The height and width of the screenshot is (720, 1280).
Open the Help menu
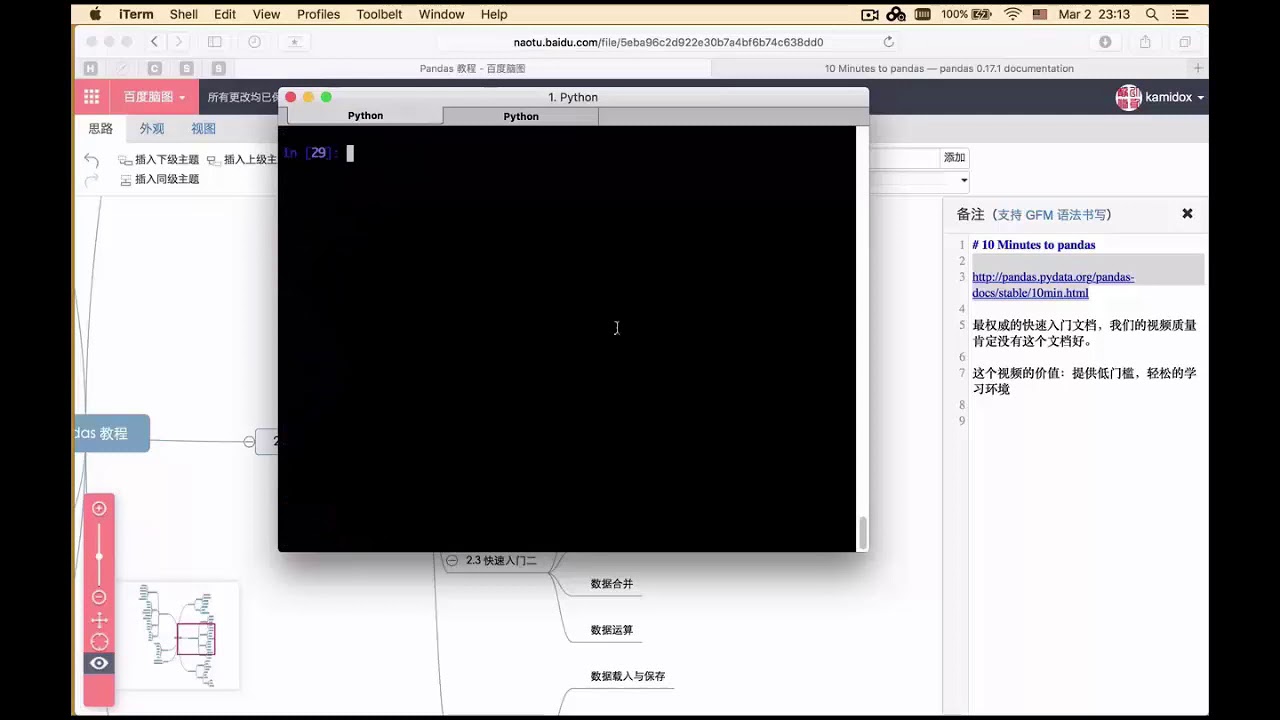click(x=494, y=14)
